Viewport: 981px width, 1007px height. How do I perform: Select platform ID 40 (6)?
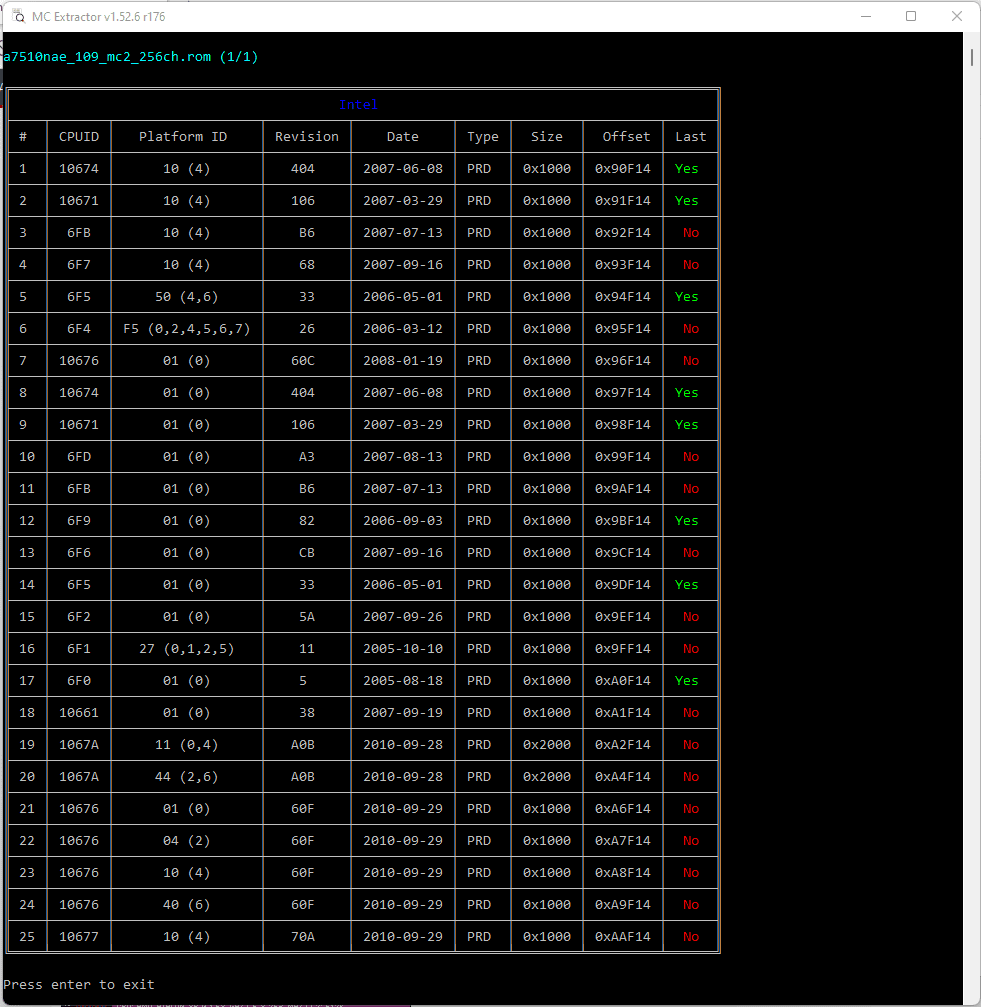(x=186, y=905)
